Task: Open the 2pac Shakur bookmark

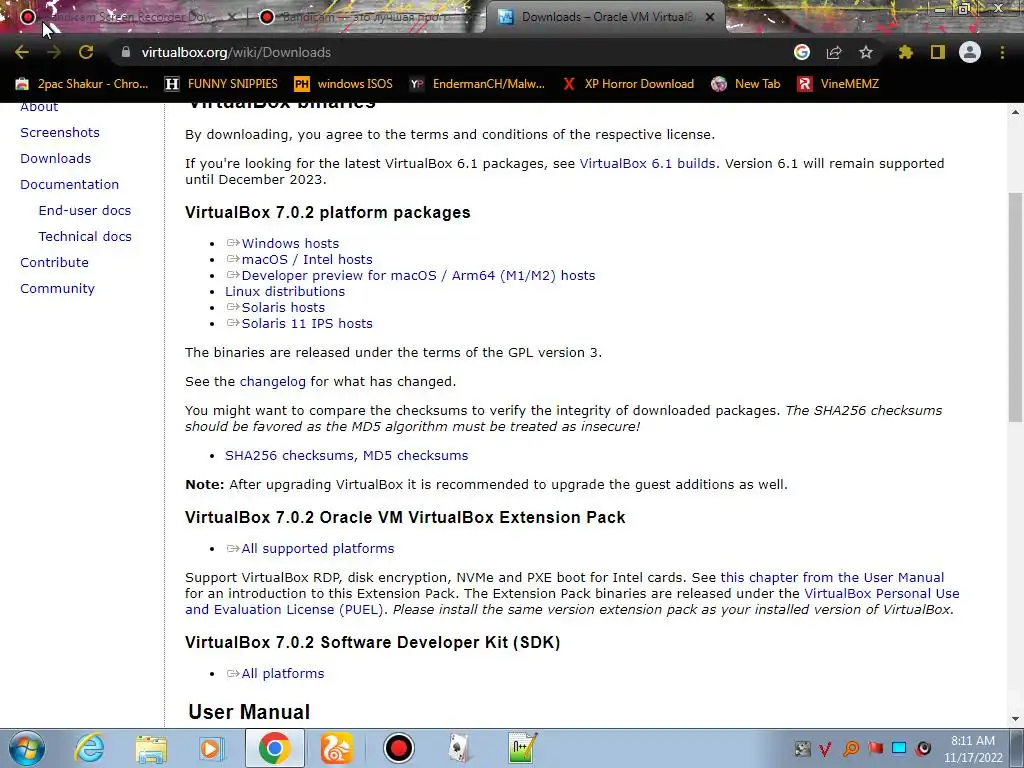Action: coord(82,84)
